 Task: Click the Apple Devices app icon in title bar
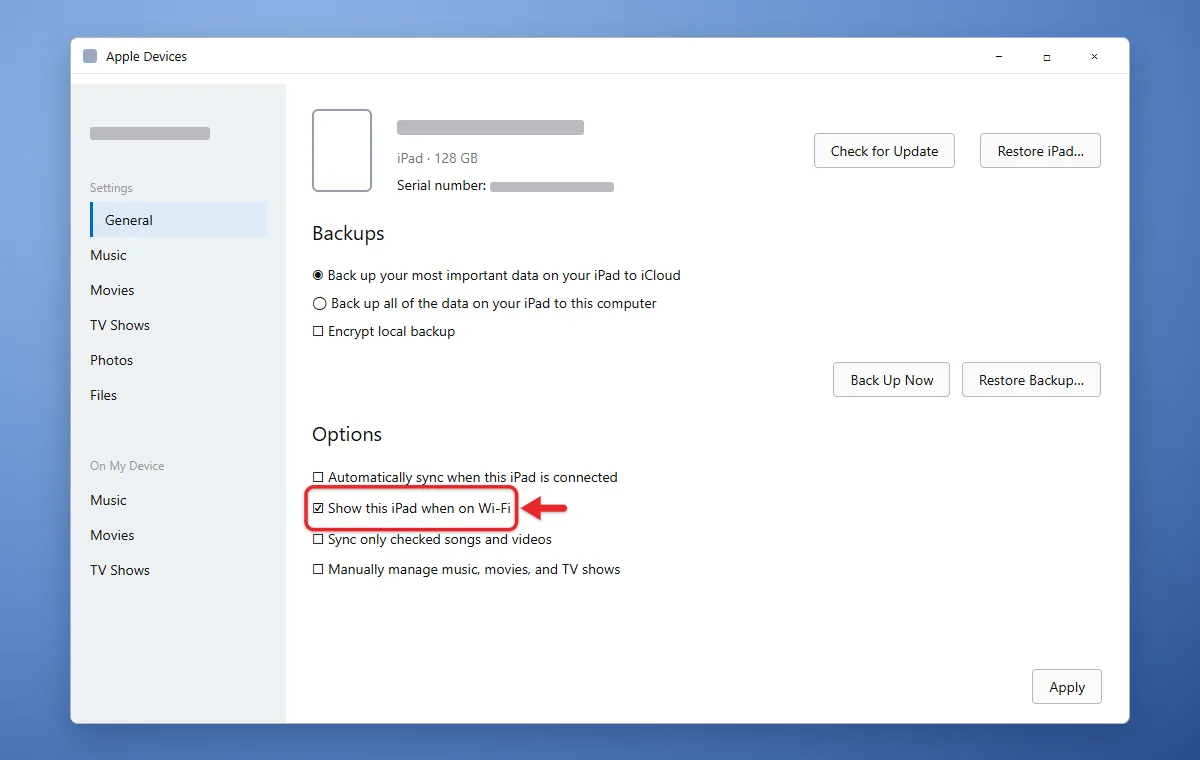coord(90,57)
